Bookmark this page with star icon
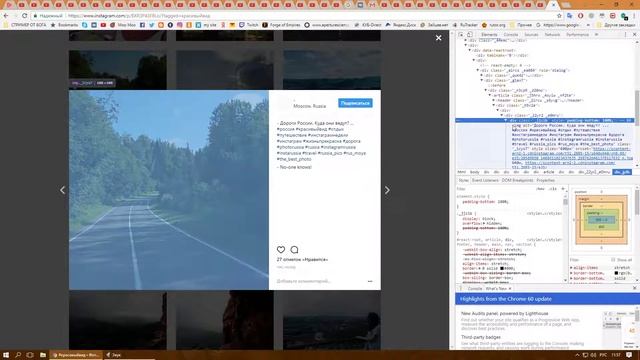Viewport: 640px width, 360px height. pyautogui.click(x=559, y=16)
